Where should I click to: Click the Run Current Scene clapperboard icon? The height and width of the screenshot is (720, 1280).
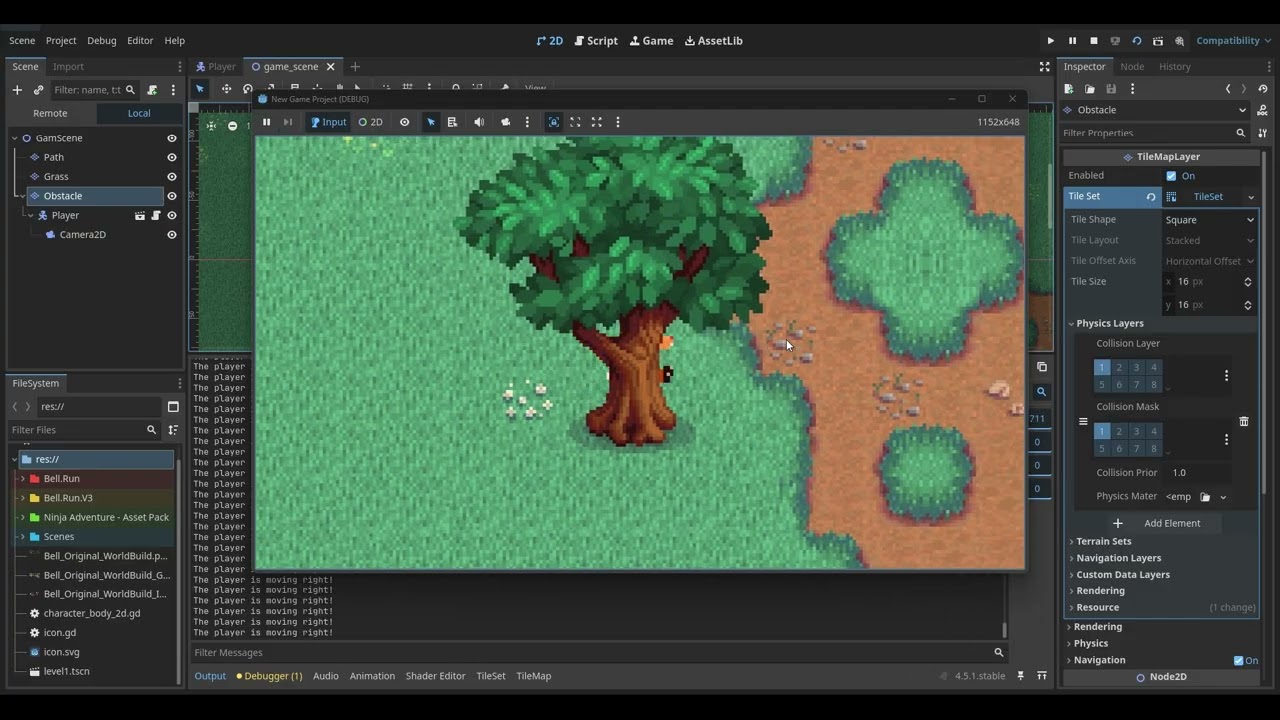click(x=1158, y=41)
